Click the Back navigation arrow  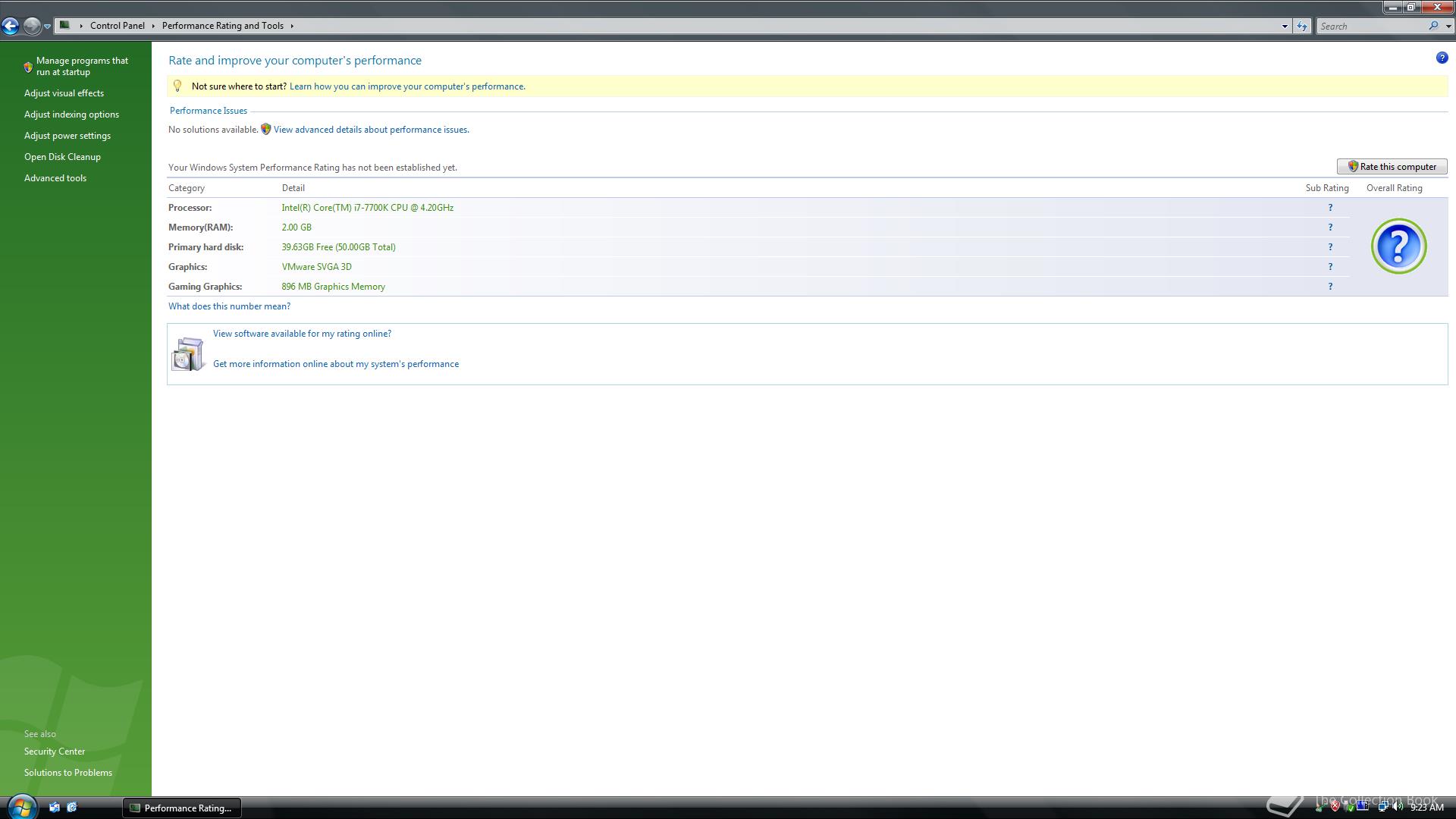(10, 26)
